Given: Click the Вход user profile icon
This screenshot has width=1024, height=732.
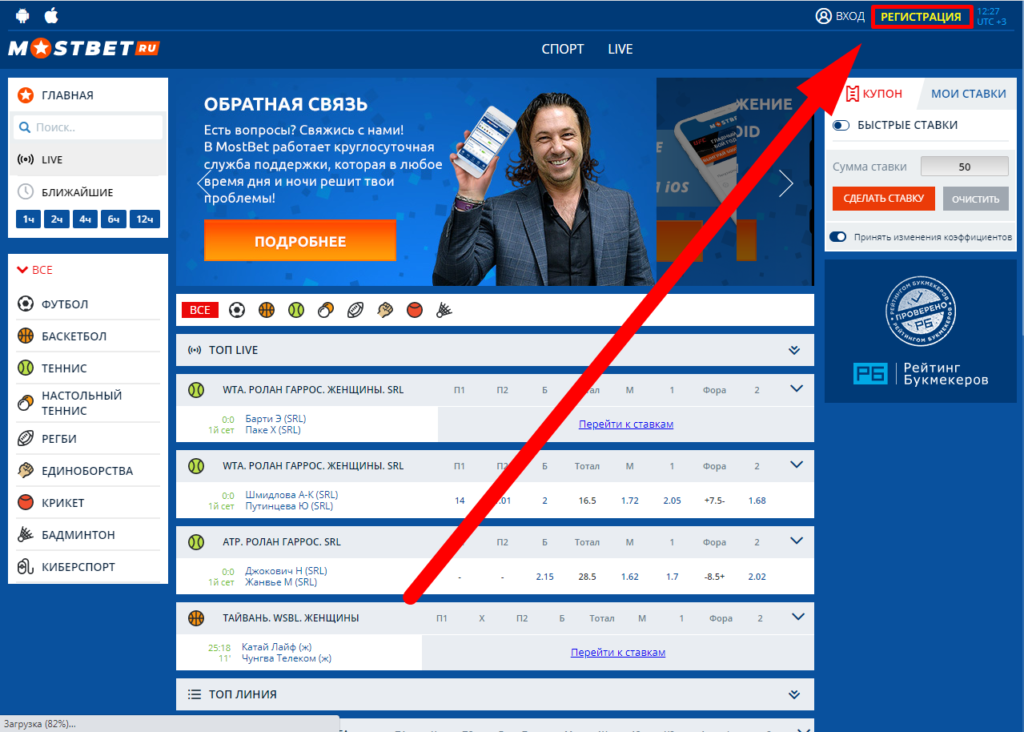Looking at the screenshot, I should 824,16.
